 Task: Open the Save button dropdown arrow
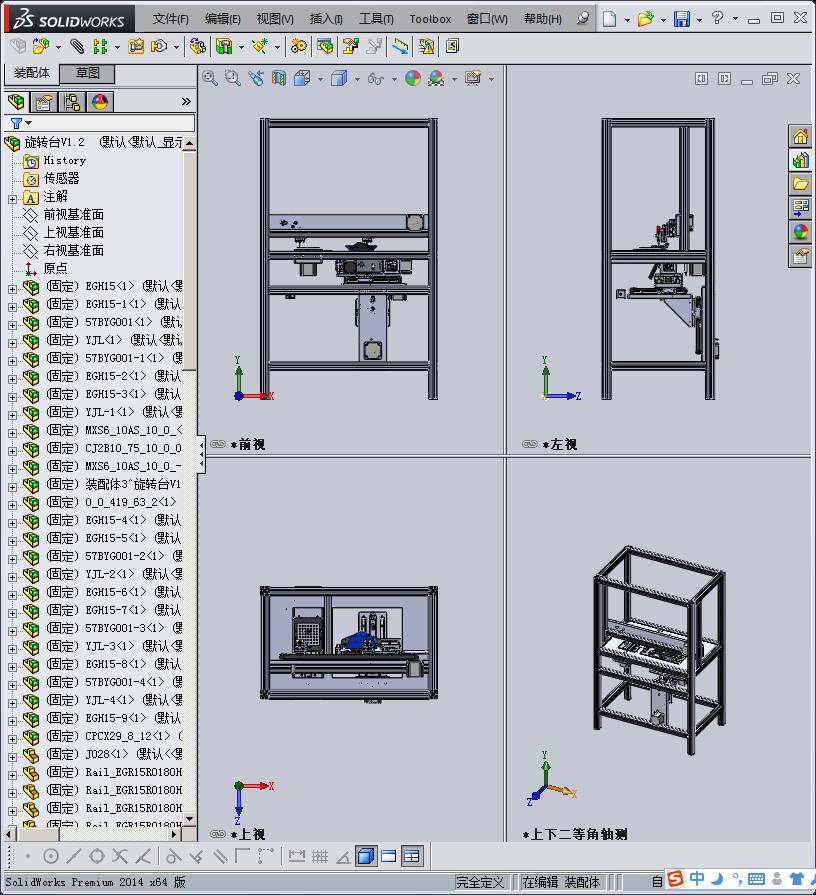pos(699,19)
